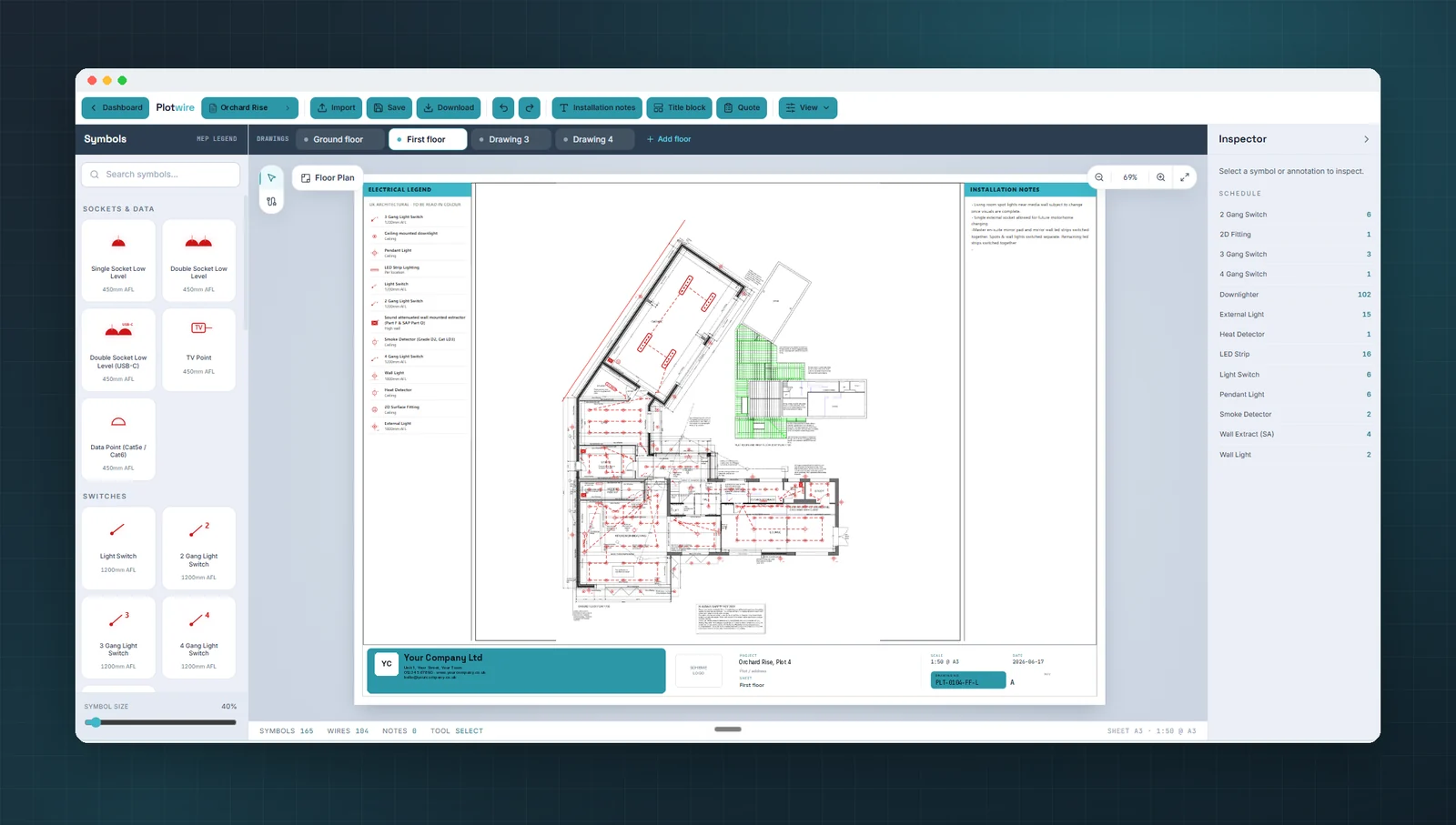Click the Notes 8 status entry
This screenshot has width=1456, height=825.
399,731
